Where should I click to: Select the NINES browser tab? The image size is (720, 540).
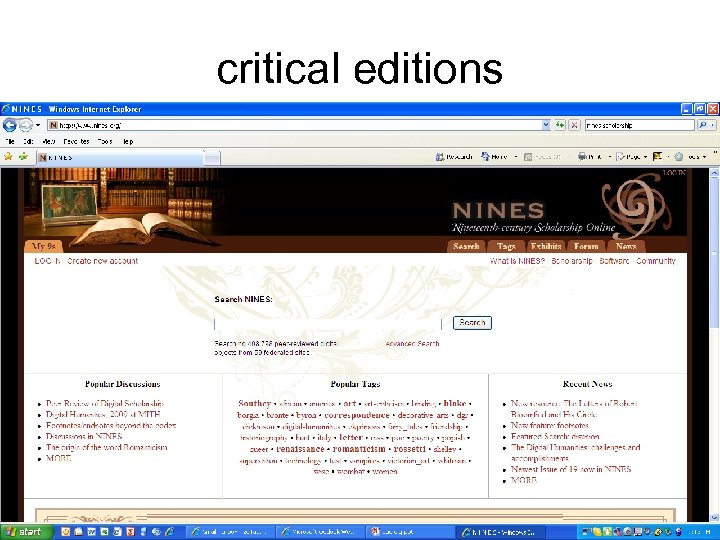tap(119, 158)
